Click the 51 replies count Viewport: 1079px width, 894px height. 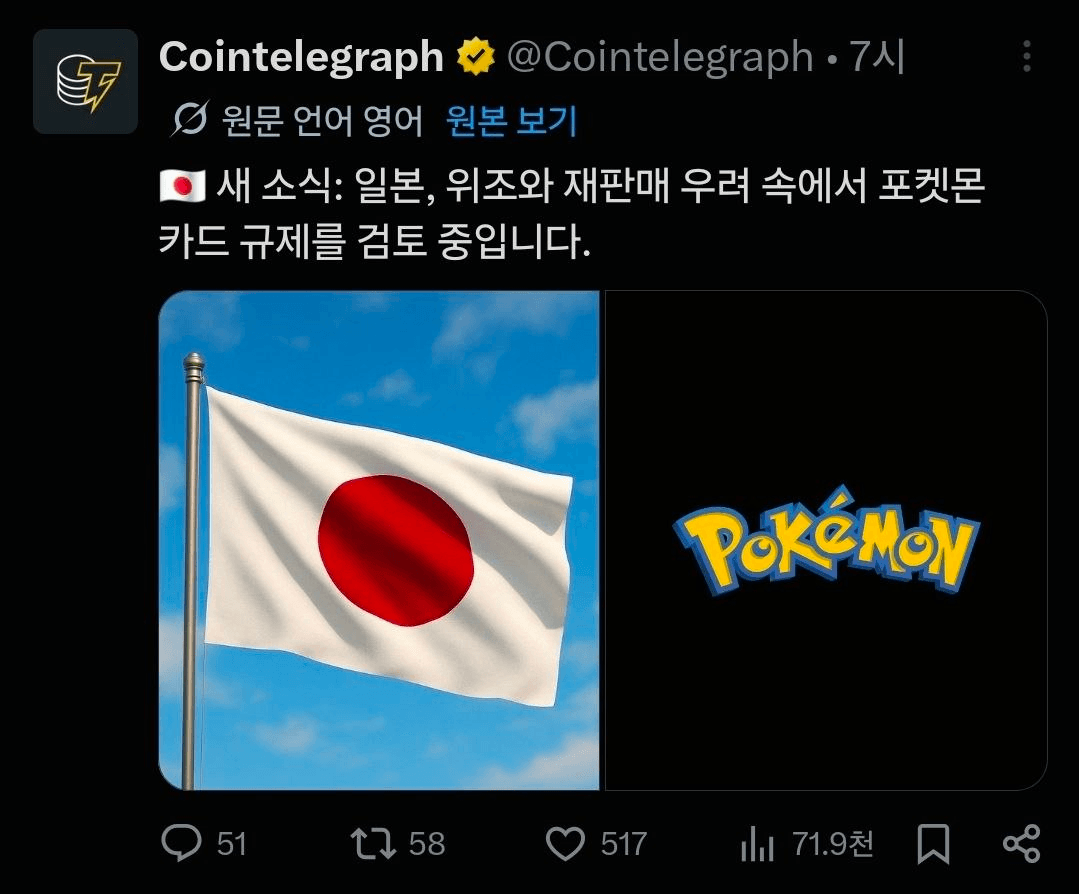point(232,844)
